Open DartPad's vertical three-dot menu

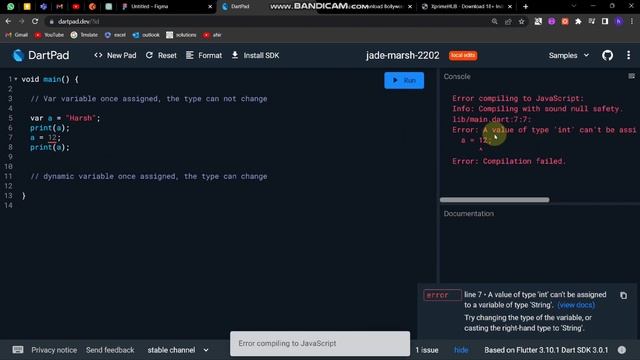click(629, 55)
